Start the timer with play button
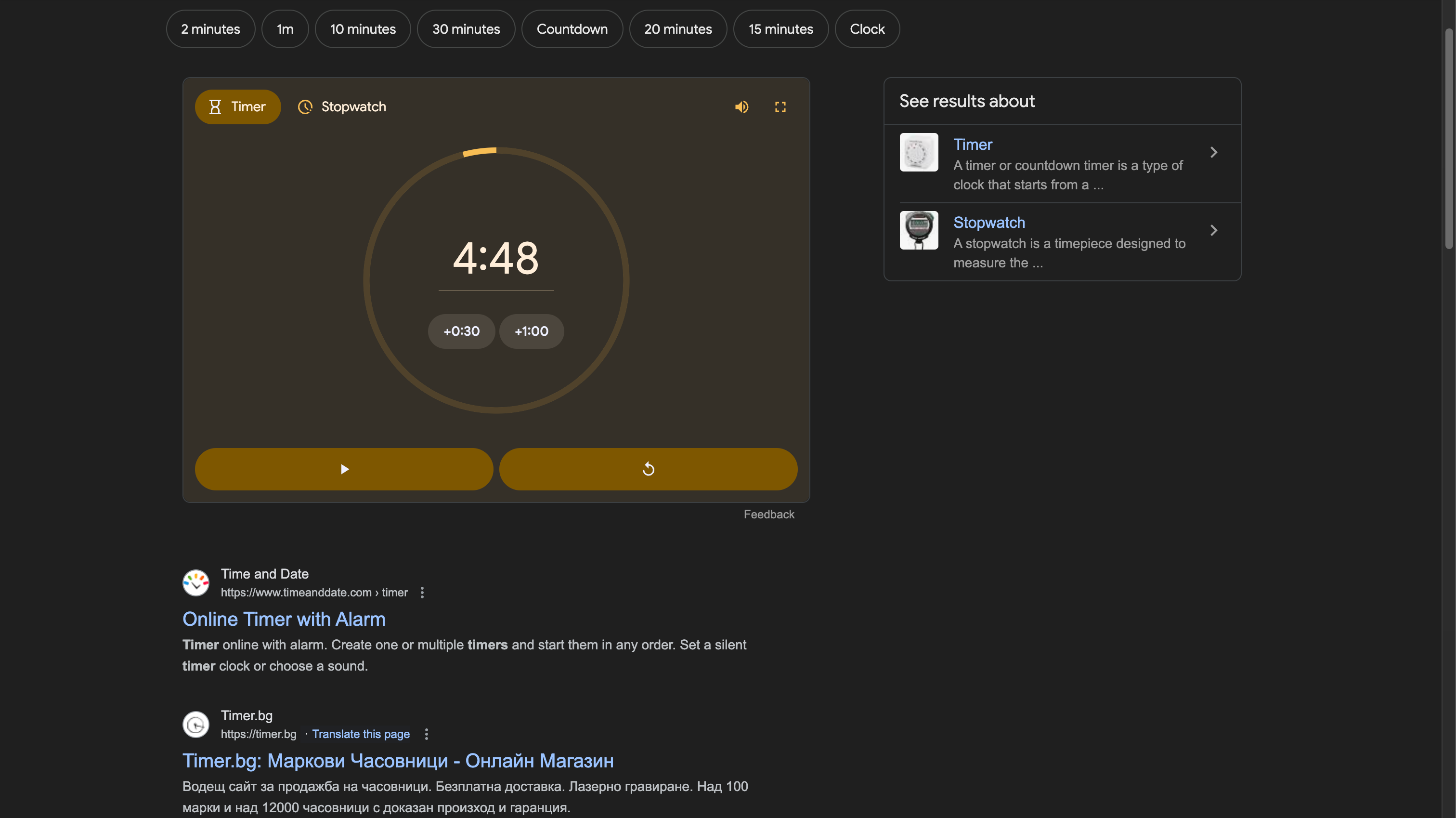Image resolution: width=1456 pixels, height=818 pixels. [344, 469]
